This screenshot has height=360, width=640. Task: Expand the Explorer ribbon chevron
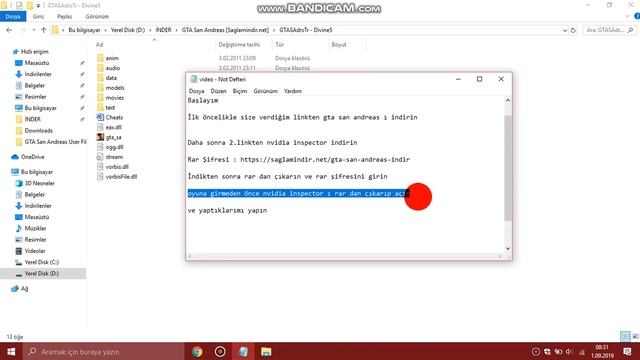click(627, 16)
